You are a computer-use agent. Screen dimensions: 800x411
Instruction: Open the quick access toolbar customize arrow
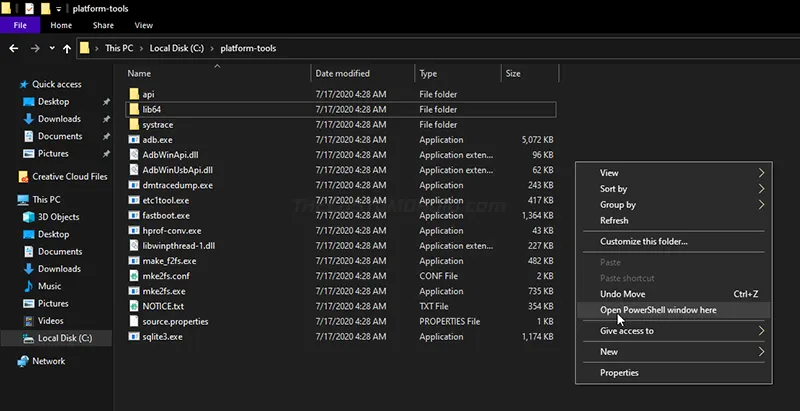[x=59, y=9]
